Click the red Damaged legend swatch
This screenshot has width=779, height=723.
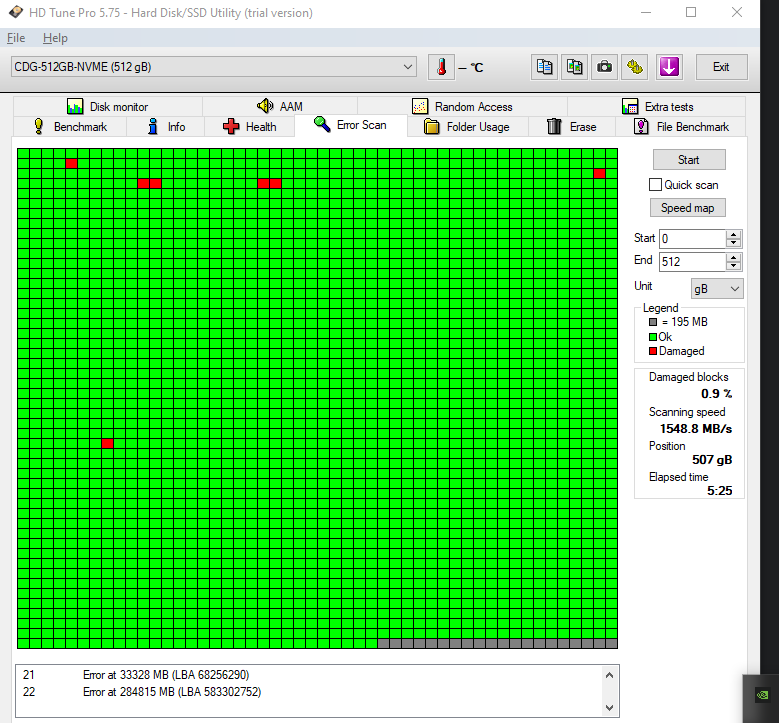click(x=653, y=351)
